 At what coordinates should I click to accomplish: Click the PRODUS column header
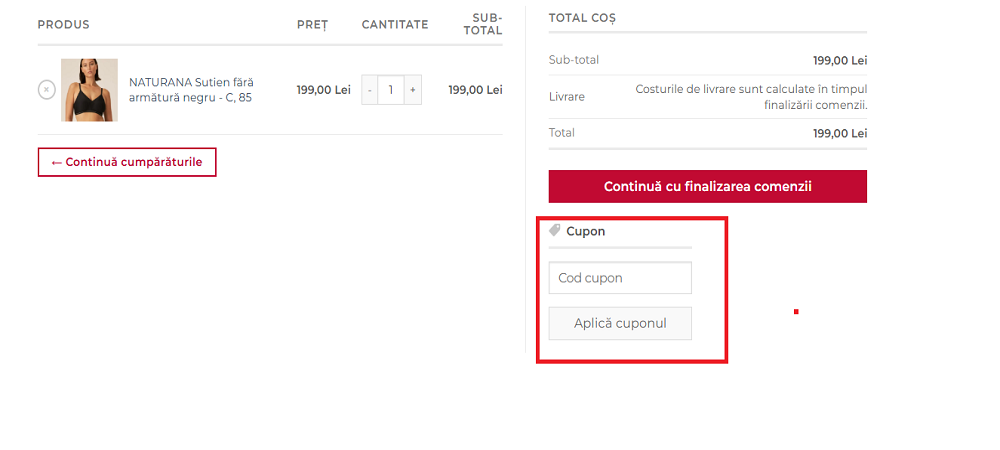pos(63,24)
